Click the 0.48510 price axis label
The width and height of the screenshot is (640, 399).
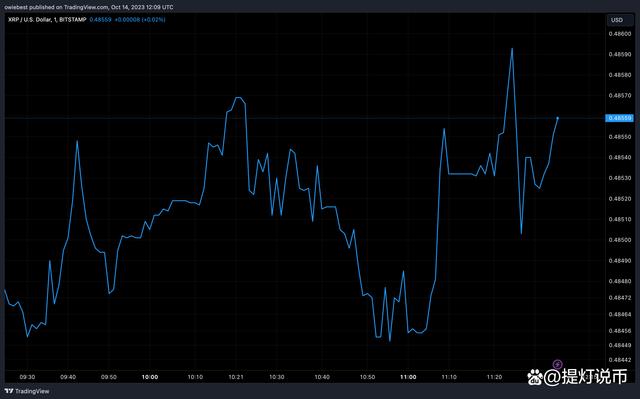click(x=620, y=219)
